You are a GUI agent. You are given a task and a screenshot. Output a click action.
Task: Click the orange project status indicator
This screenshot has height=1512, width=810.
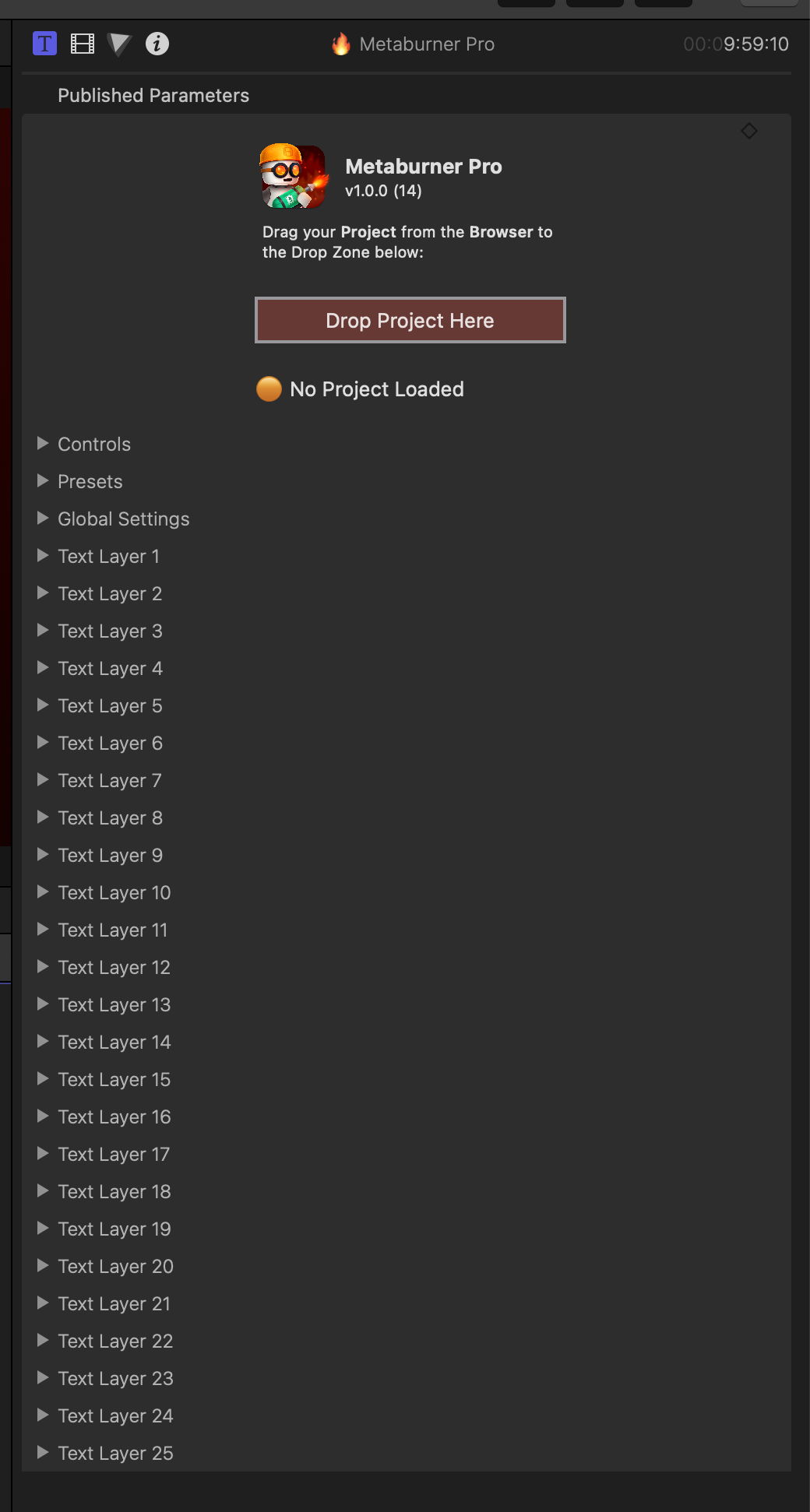pyautogui.click(x=269, y=389)
